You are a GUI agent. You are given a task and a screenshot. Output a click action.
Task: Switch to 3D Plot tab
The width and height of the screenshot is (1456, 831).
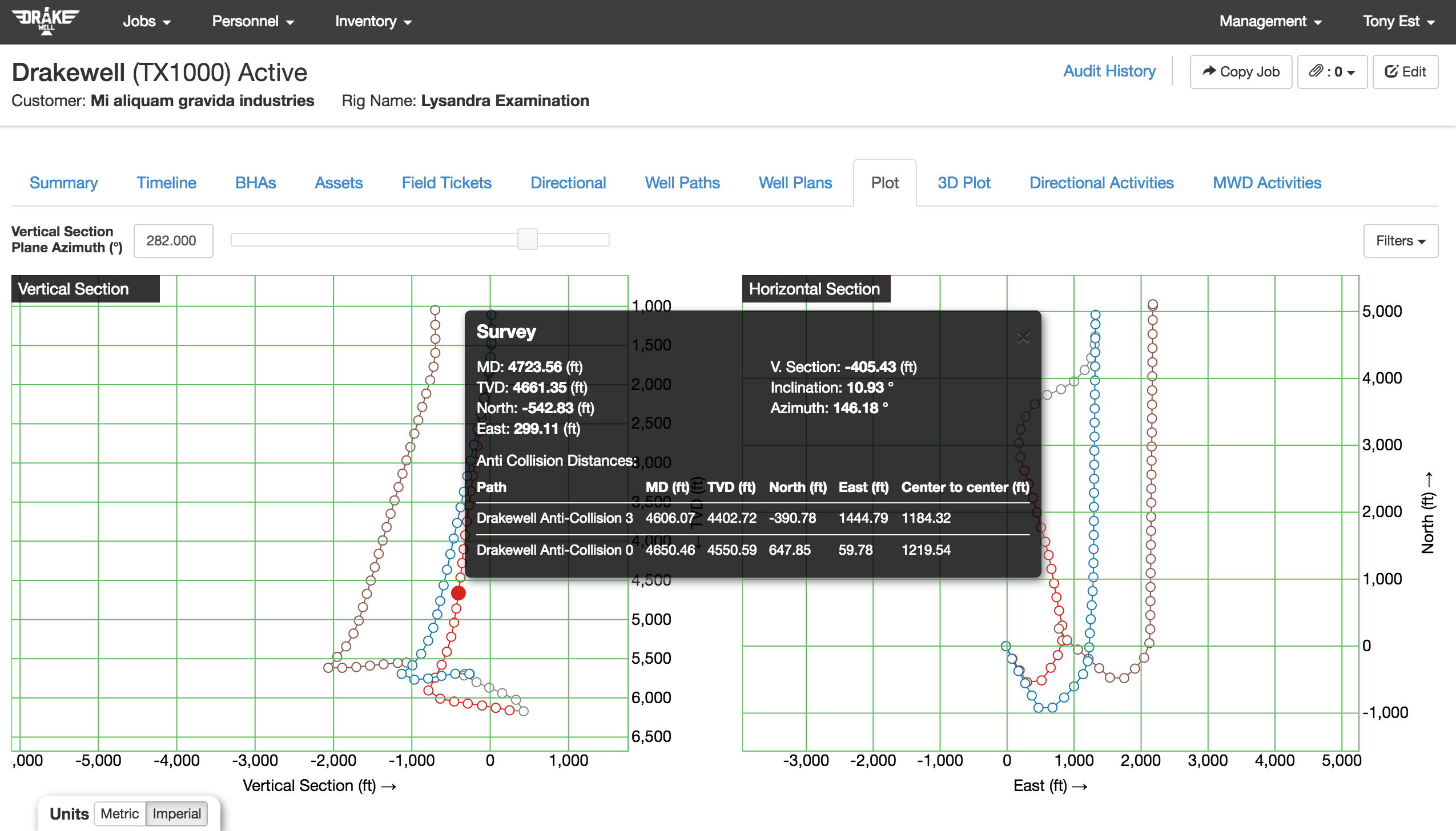pyautogui.click(x=963, y=182)
